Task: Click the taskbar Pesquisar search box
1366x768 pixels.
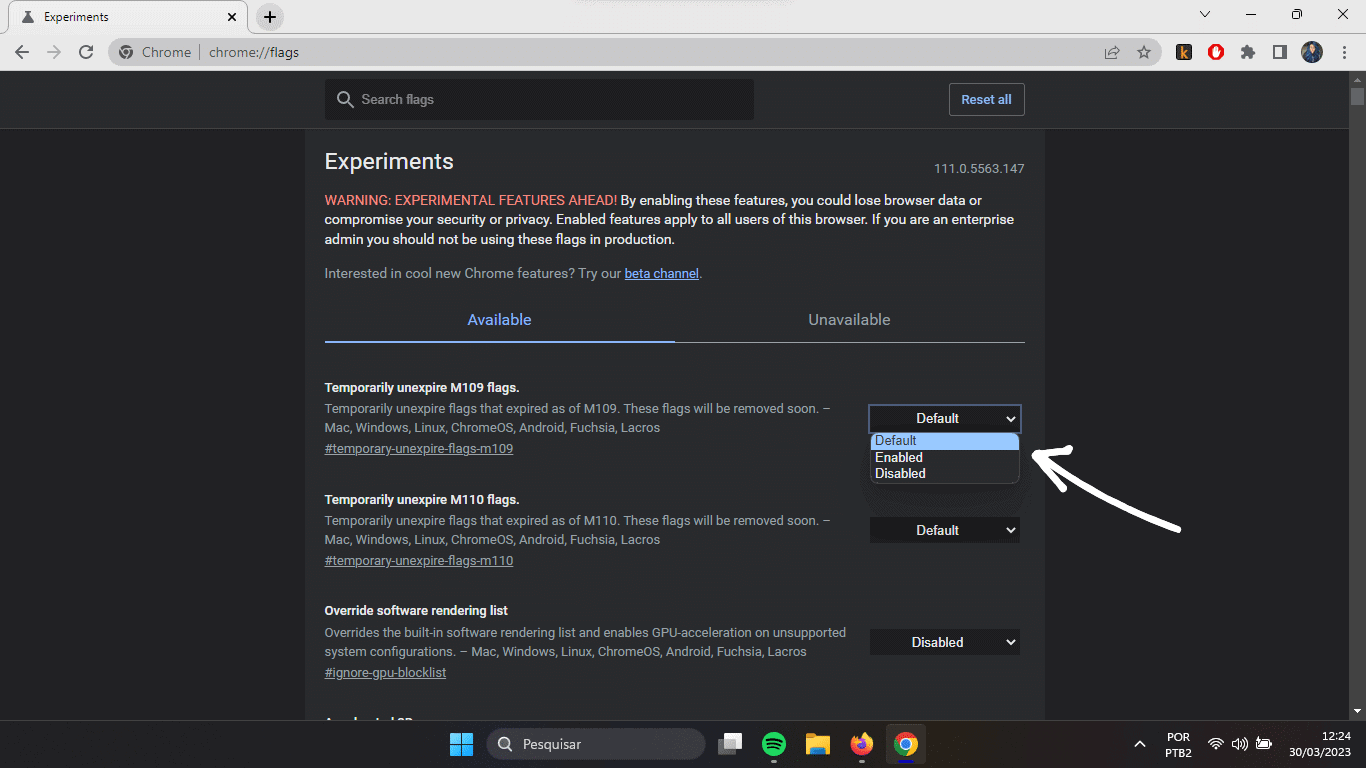Action: coord(596,744)
